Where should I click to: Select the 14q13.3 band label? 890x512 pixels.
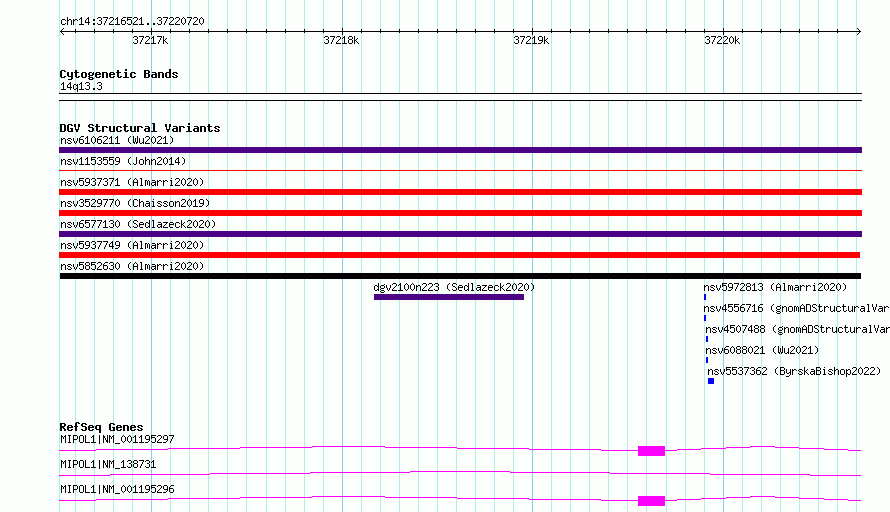tap(81, 86)
